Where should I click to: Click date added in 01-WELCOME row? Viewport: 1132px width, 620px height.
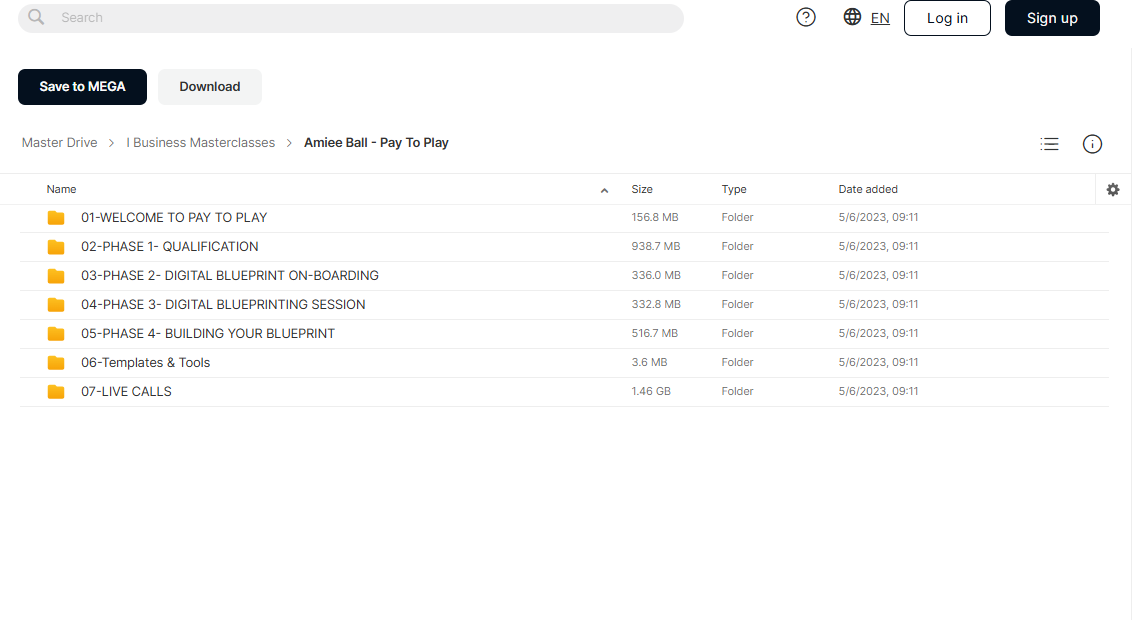pos(878,217)
